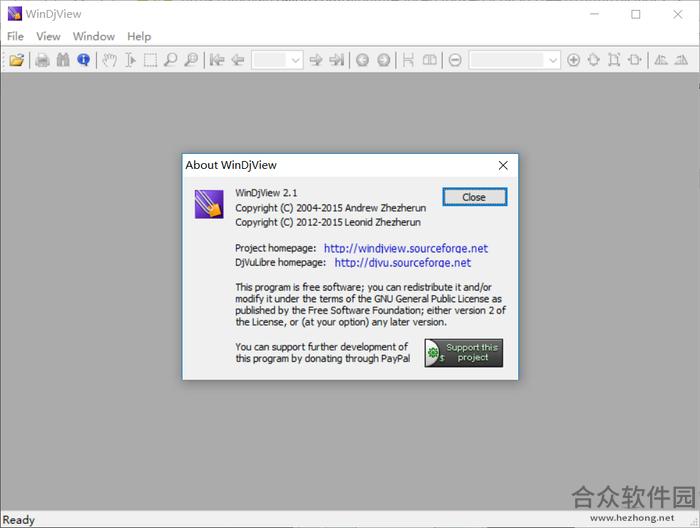Open the Help menu

click(x=139, y=36)
